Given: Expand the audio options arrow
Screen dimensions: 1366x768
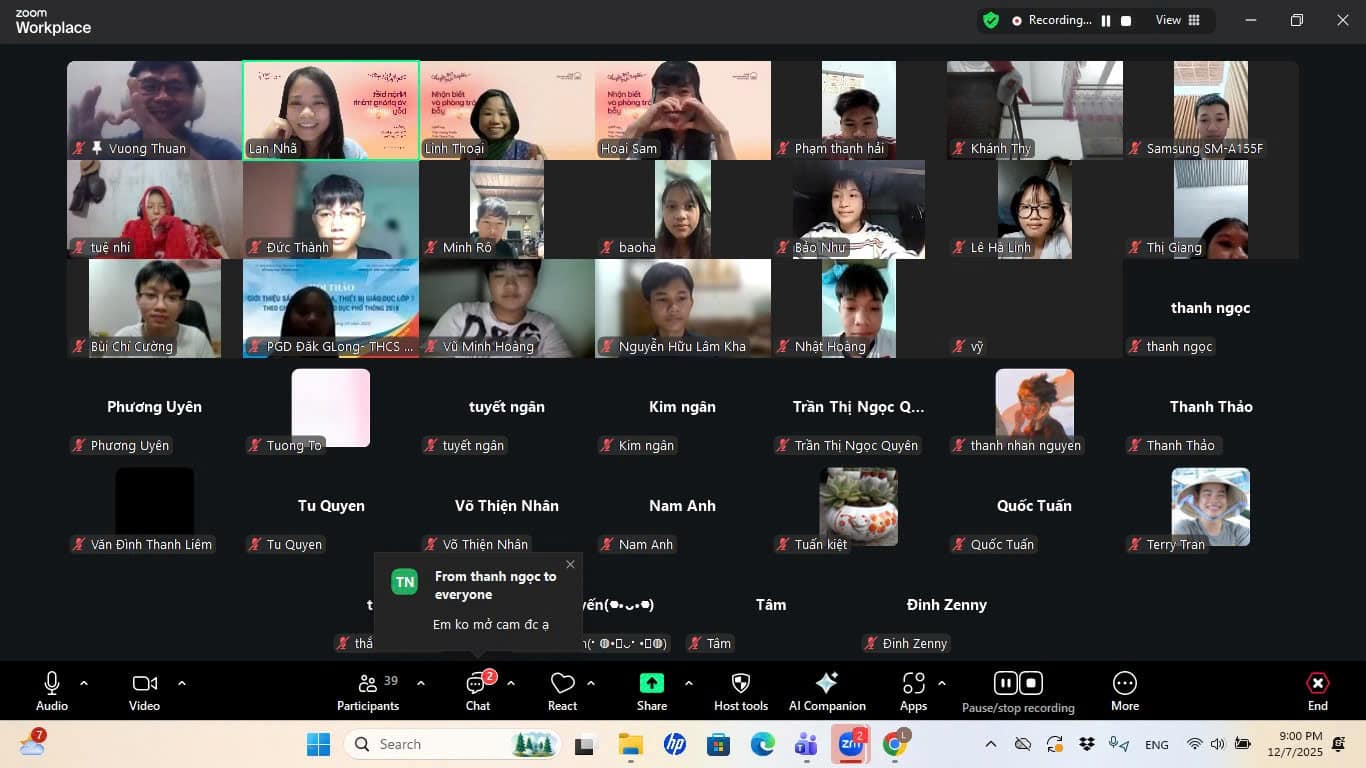Looking at the screenshot, I should (84, 683).
